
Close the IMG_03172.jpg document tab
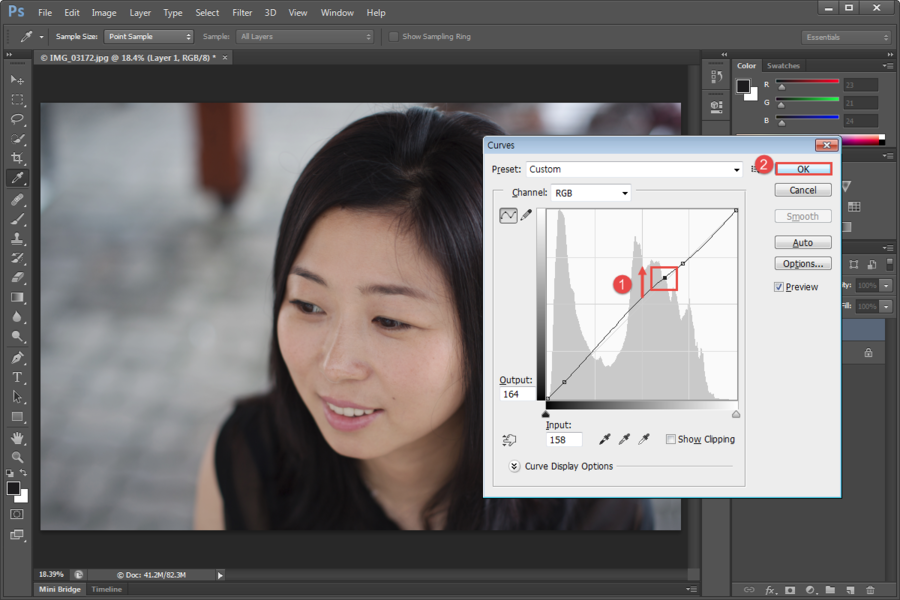225,57
